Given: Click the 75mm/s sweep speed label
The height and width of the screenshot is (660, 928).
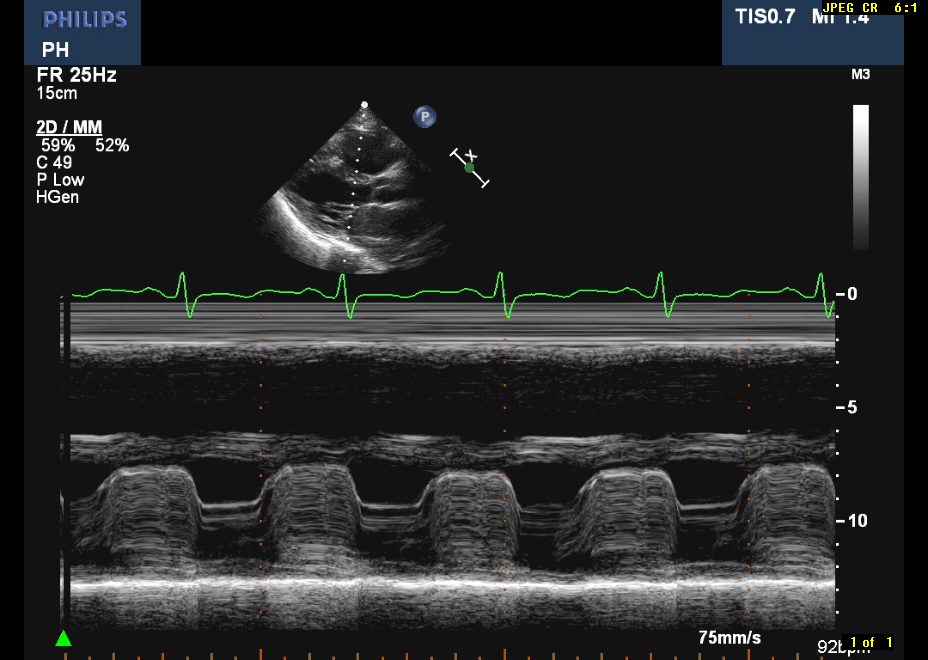Looking at the screenshot, I should (x=729, y=637).
